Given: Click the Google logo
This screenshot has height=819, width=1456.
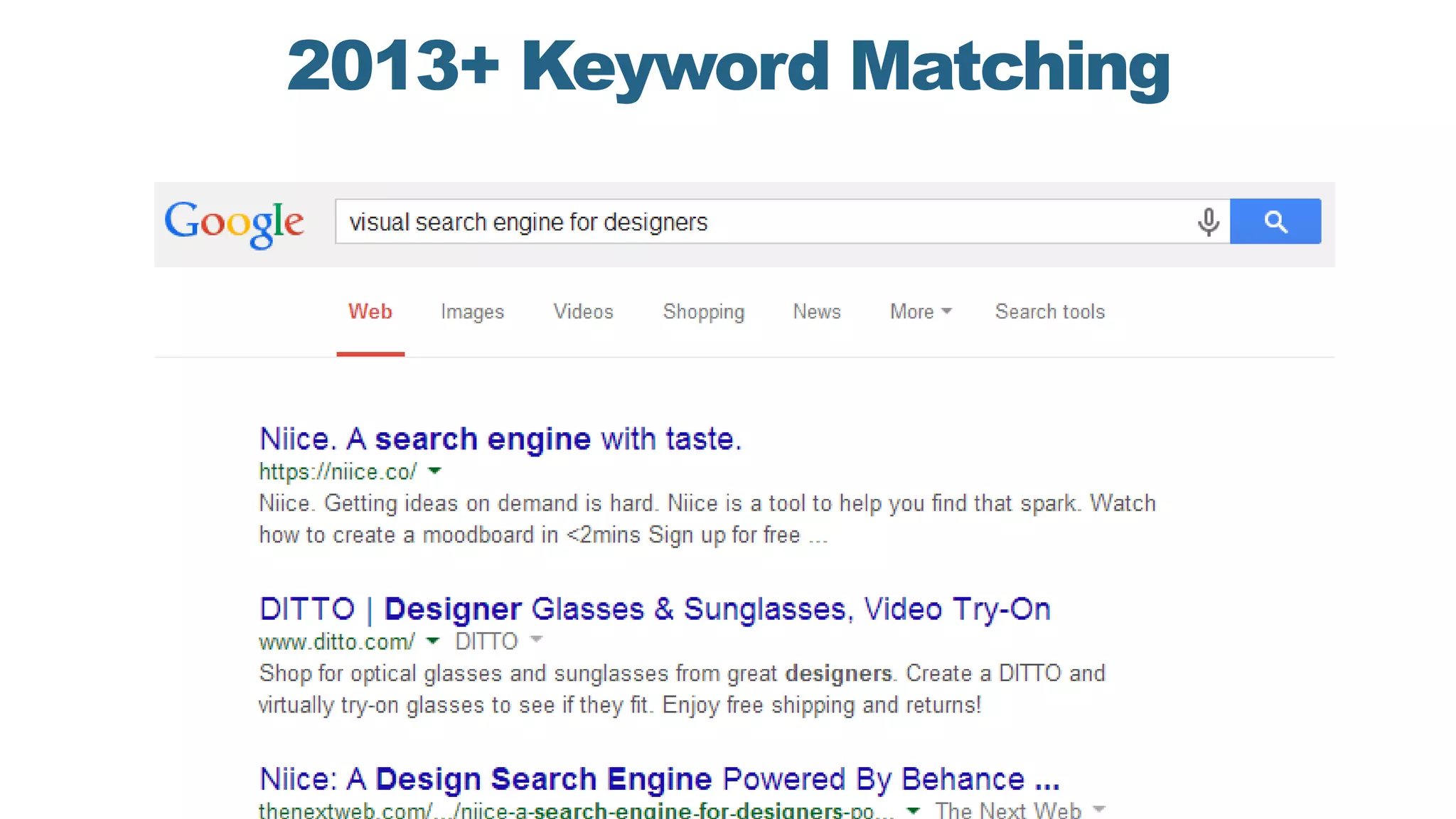Looking at the screenshot, I should coord(234,224).
